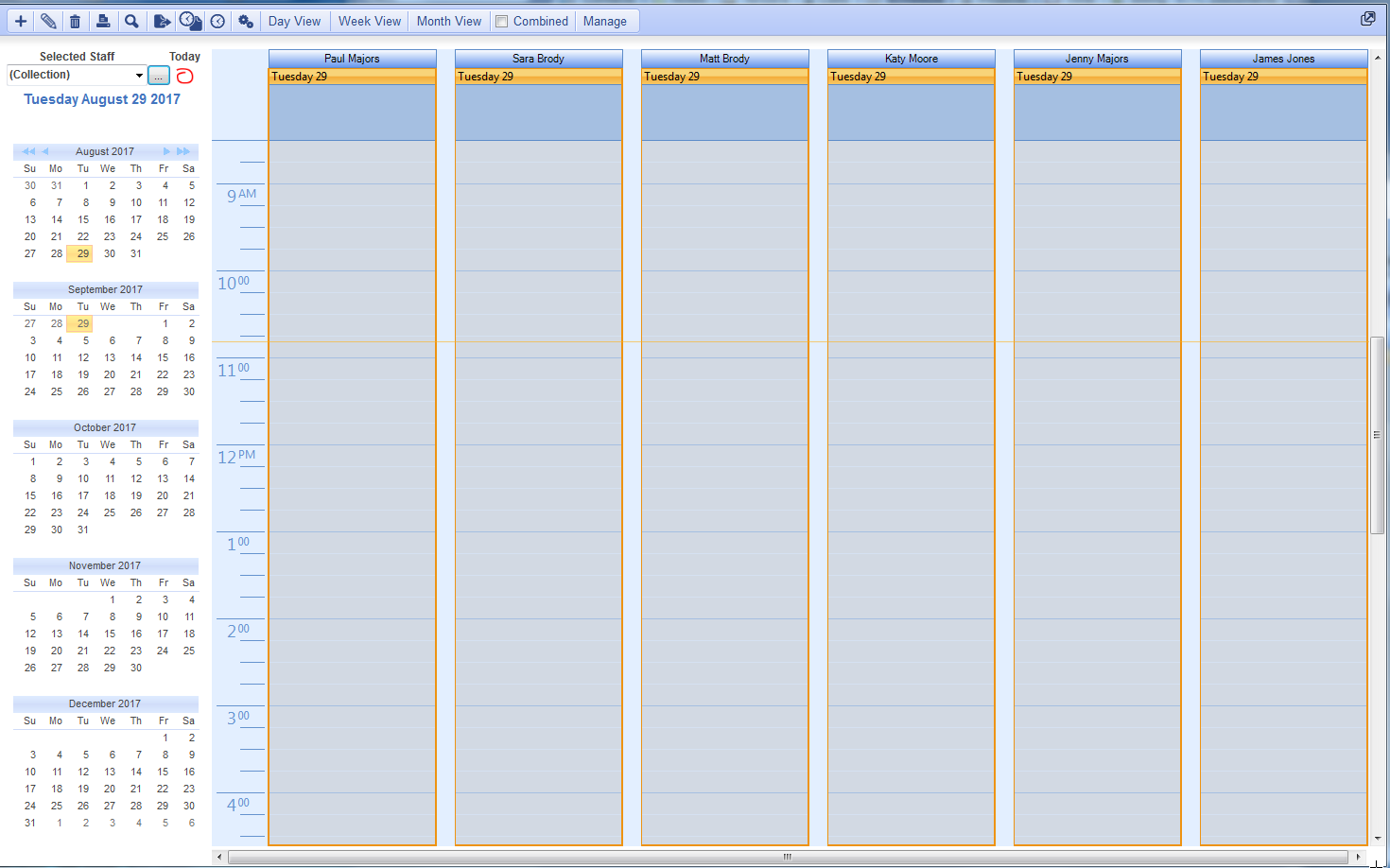Enable the Combined checkbox
The width and height of the screenshot is (1390, 868).
point(502,21)
